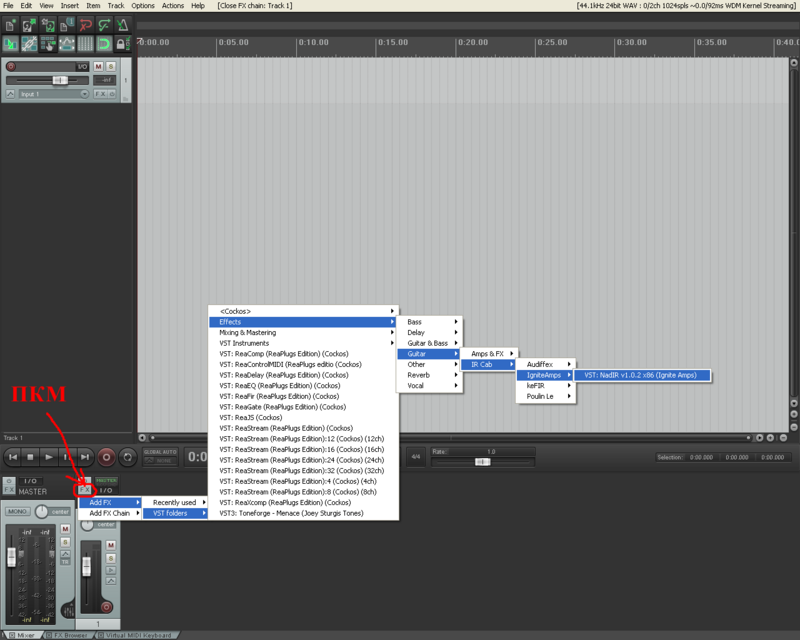
Task: Click the padlock locking icon in the toolbar
Action: (x=122, y=45)
